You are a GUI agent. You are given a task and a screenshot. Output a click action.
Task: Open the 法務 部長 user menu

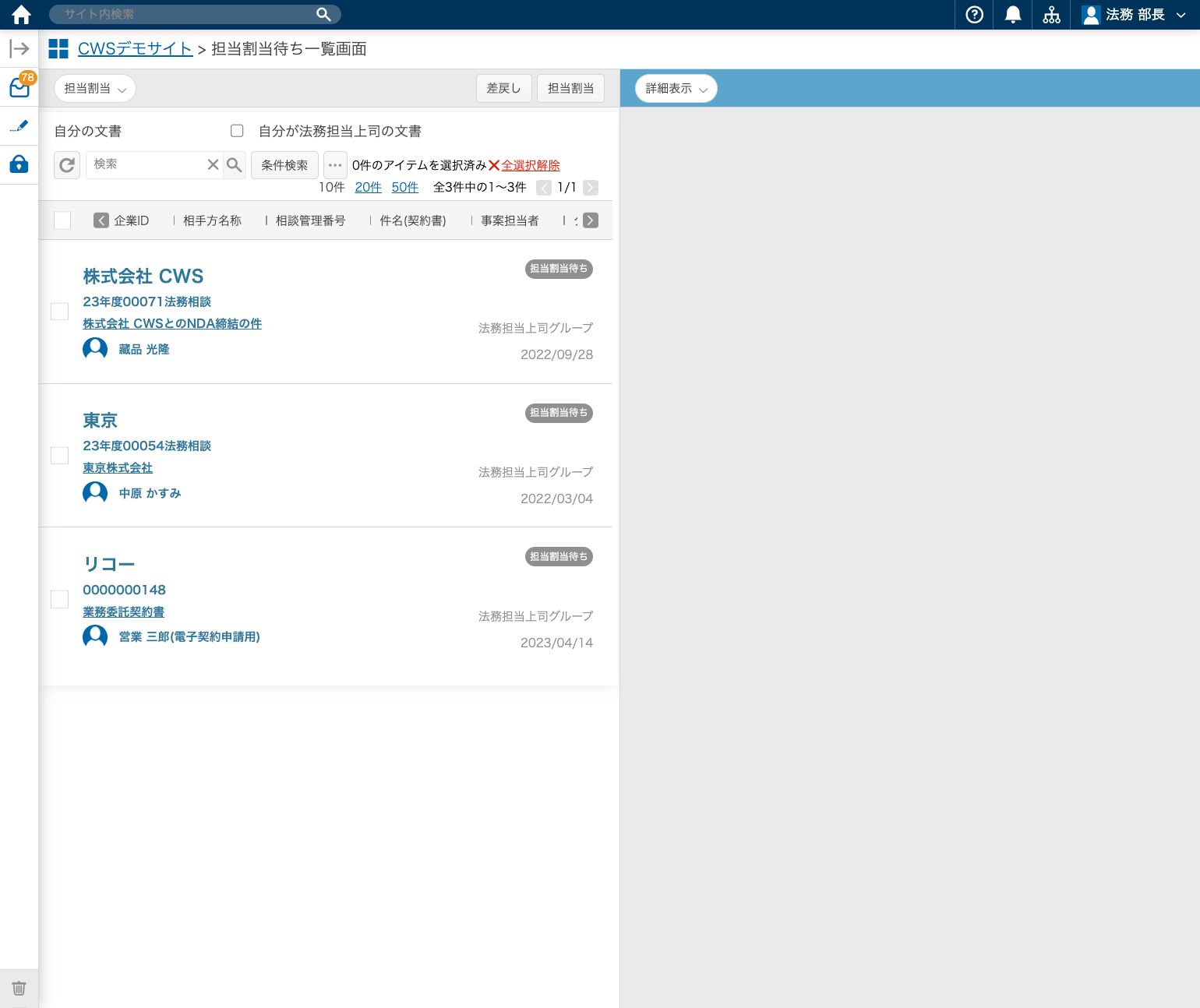tap(1135, 15)
